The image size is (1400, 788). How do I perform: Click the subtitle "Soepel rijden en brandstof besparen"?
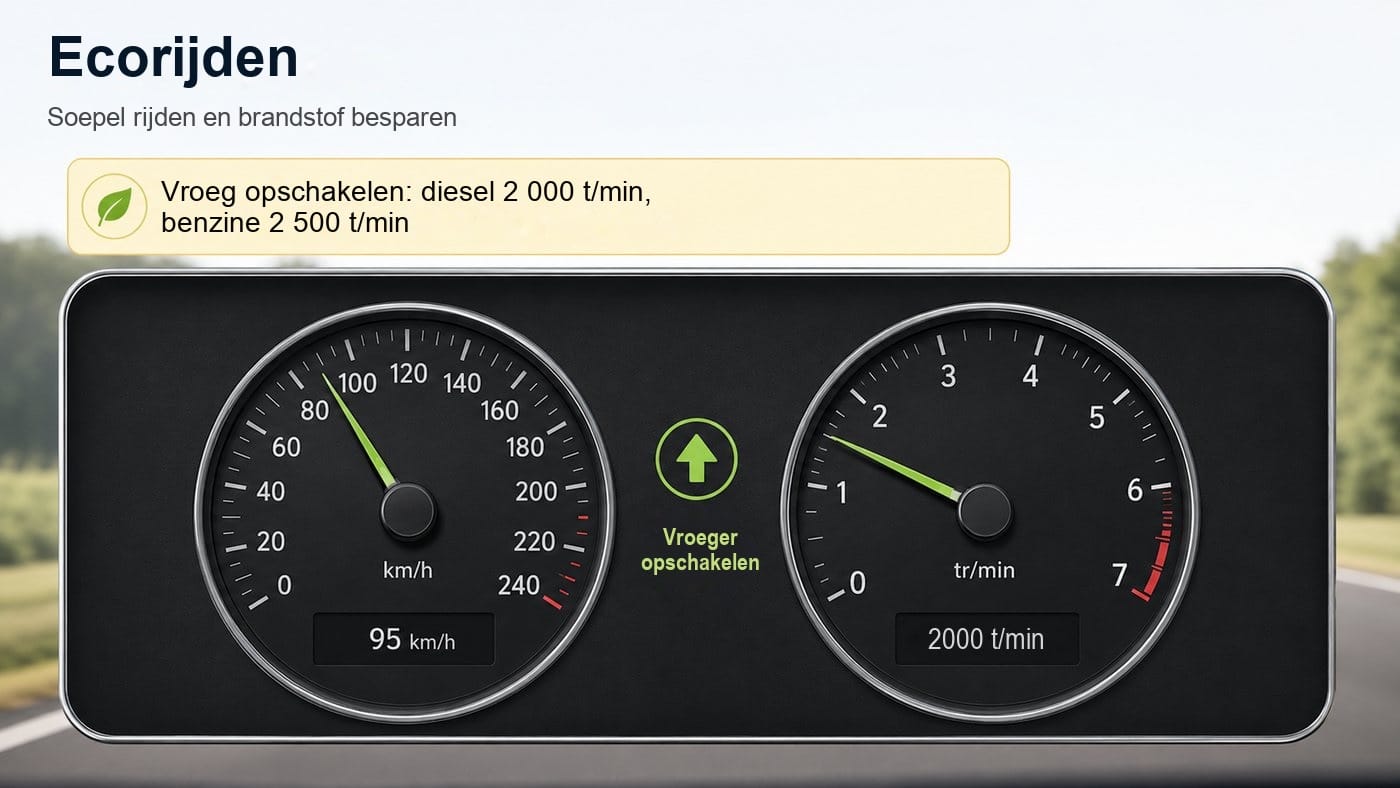(252, 117)
